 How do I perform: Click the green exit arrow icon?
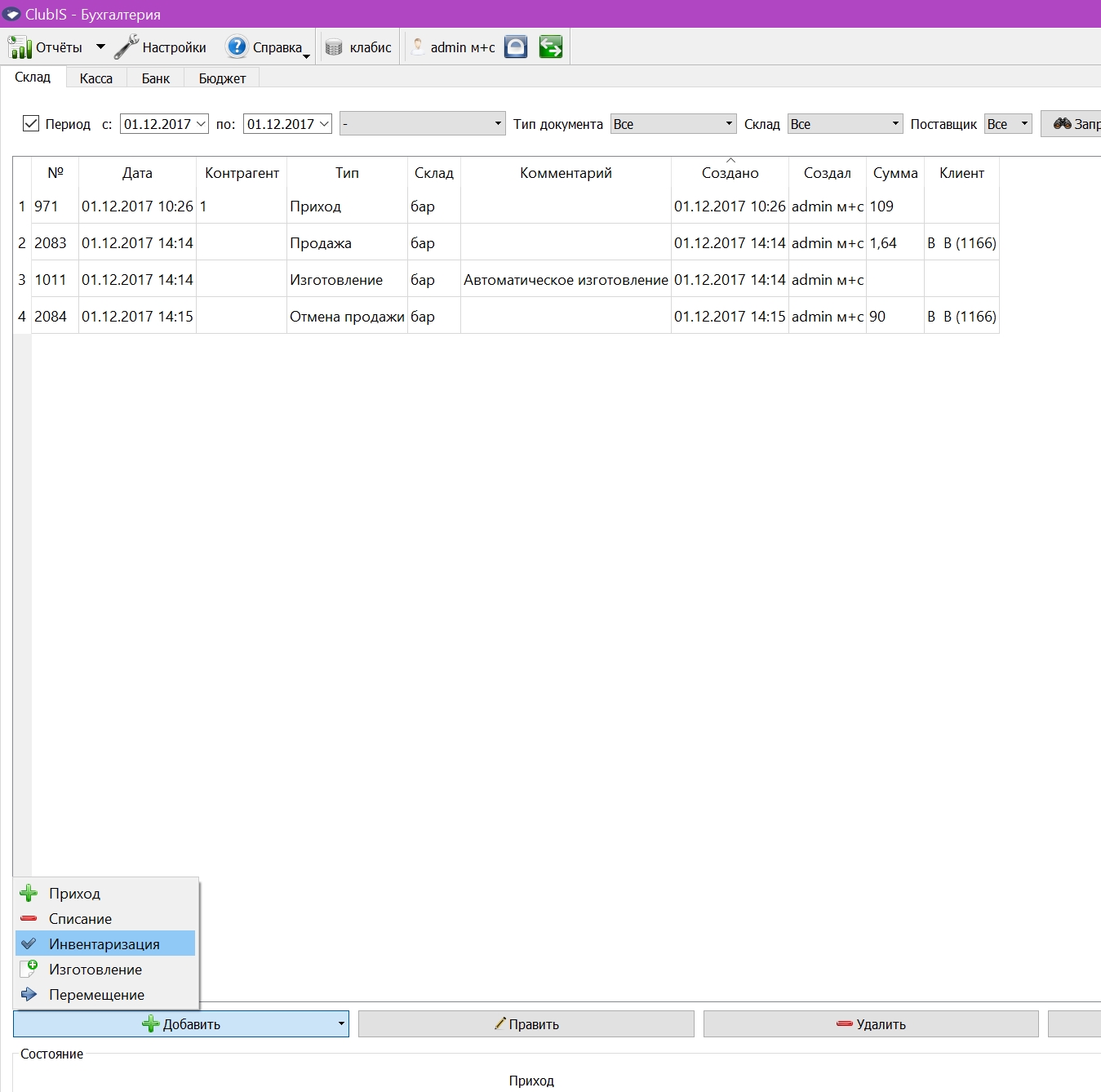551,47
